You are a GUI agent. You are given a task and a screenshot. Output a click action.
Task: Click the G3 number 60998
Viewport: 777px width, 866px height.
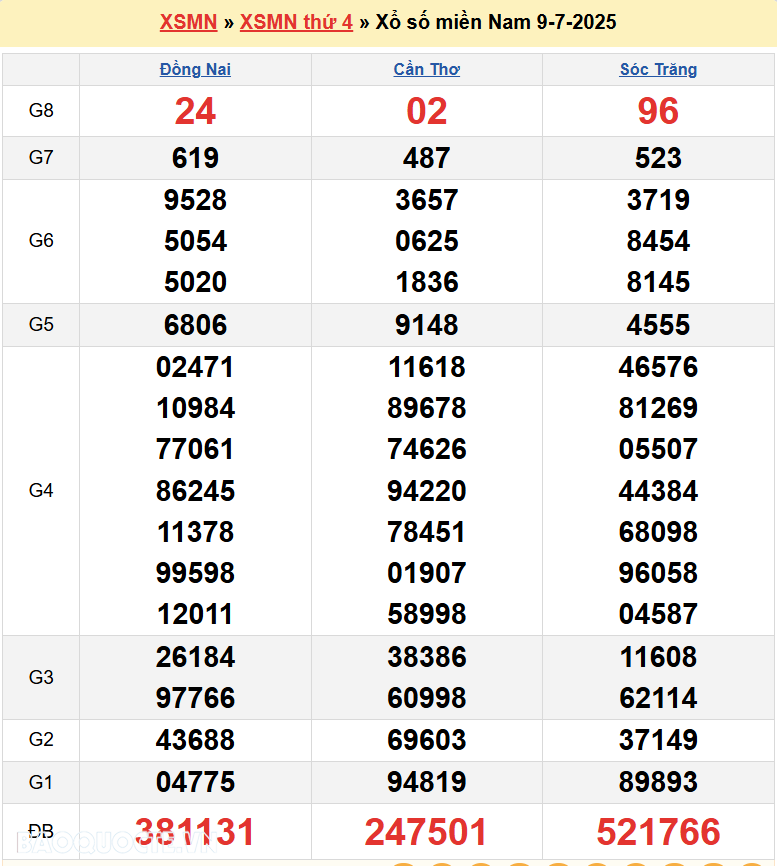[427, 697]
